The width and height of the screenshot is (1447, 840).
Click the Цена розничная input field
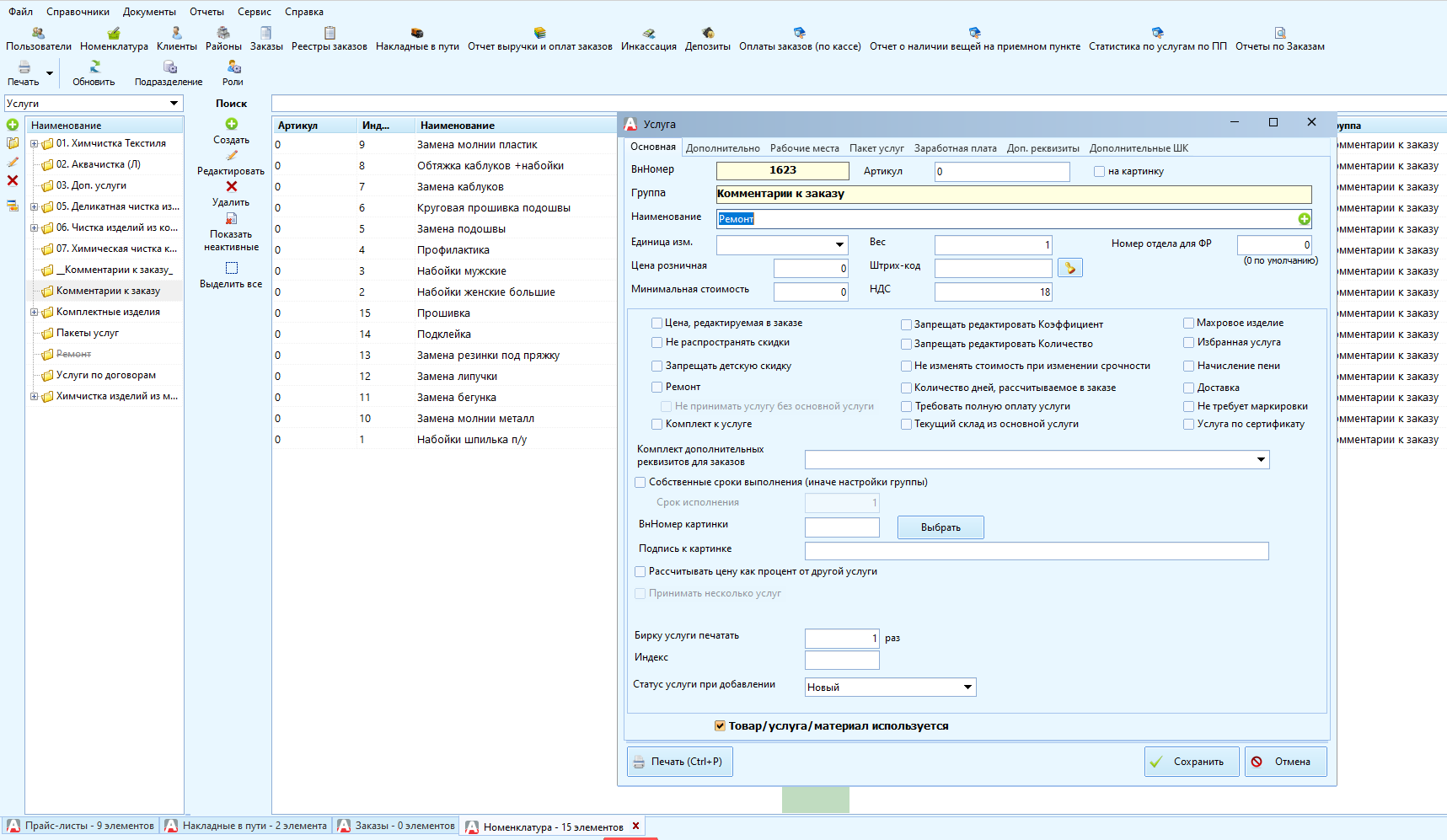click(x=810, y=269)
